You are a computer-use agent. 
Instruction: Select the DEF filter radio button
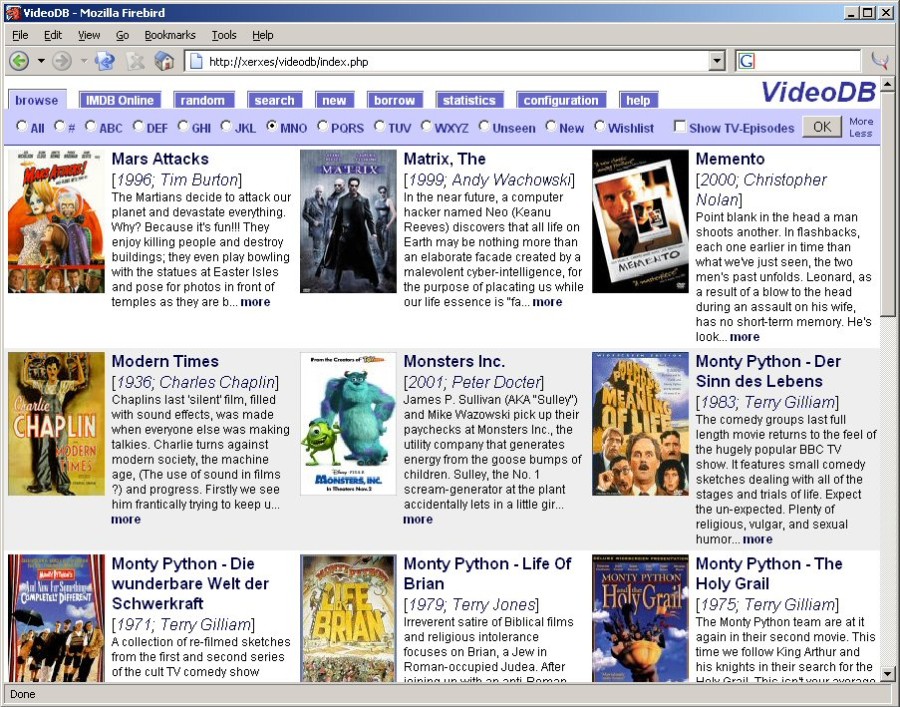click(x=138, y=126)
